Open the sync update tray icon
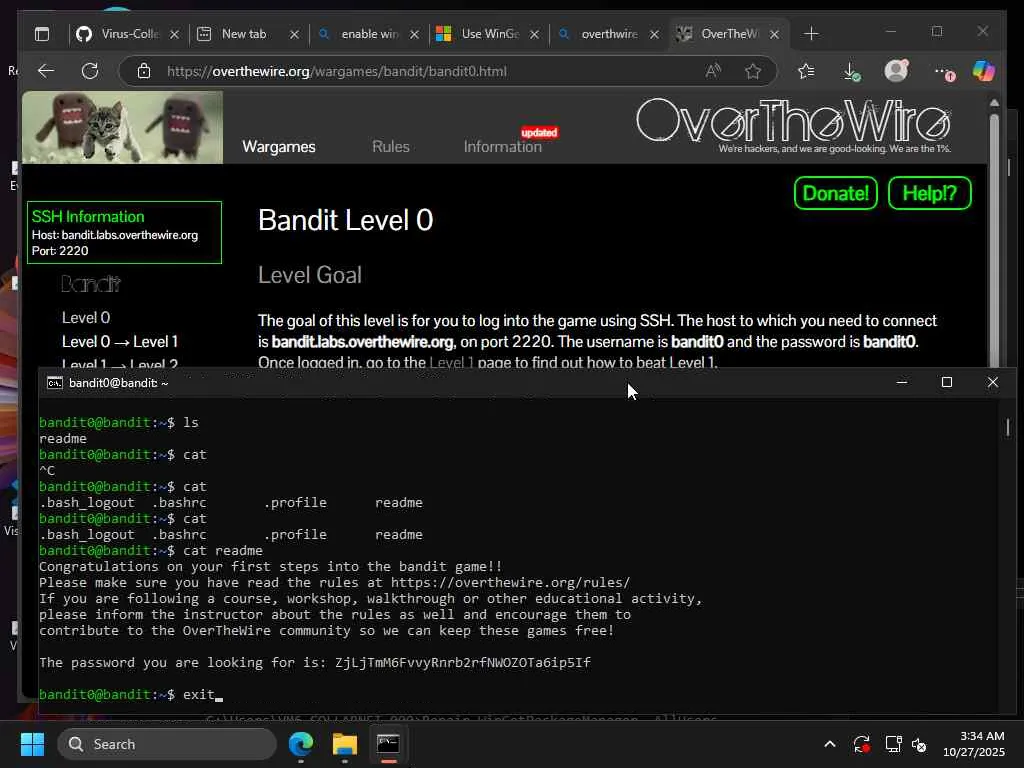 [861, 744]
